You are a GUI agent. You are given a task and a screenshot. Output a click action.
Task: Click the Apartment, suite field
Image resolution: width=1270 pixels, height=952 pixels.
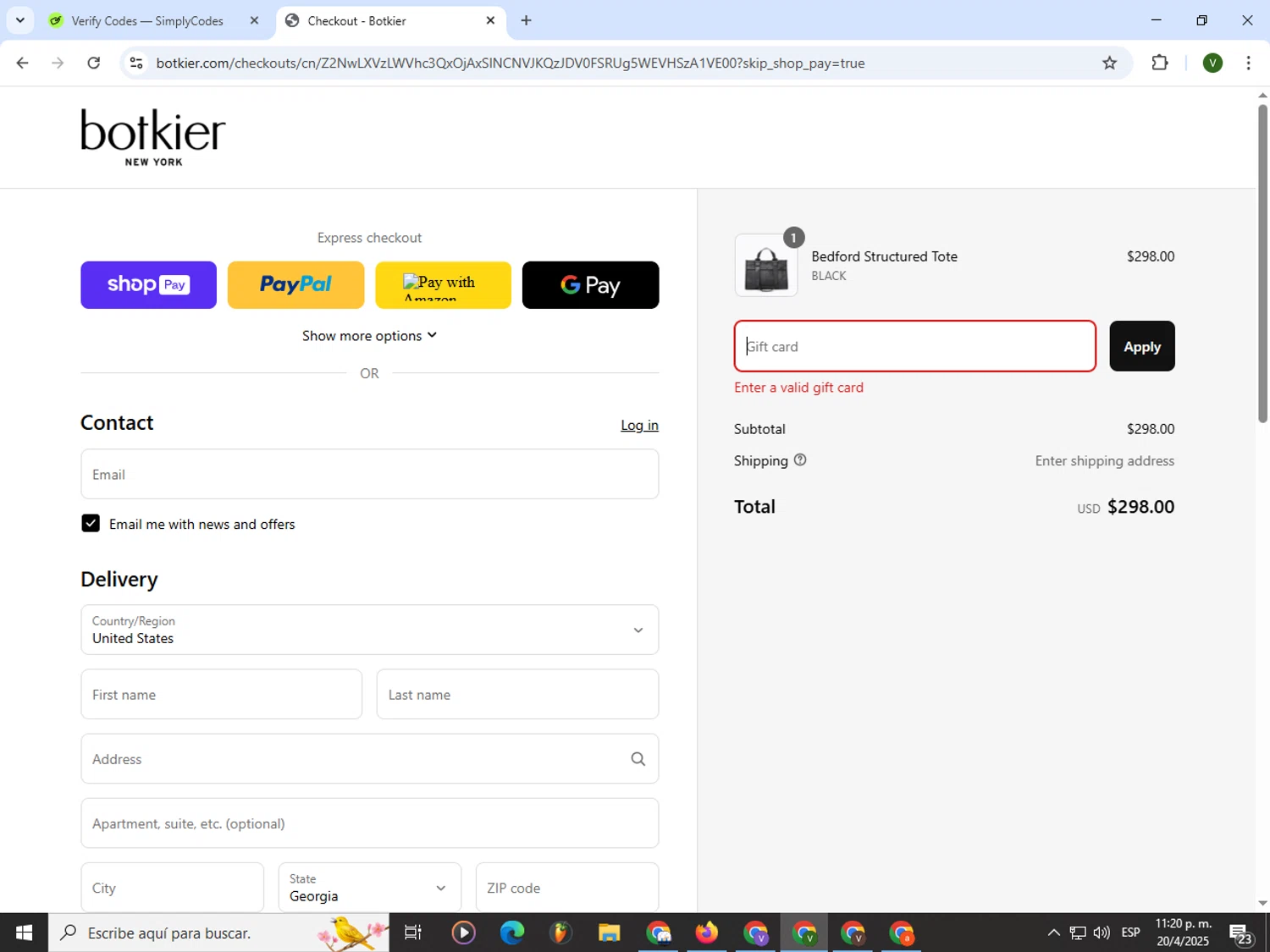(369, 823)
